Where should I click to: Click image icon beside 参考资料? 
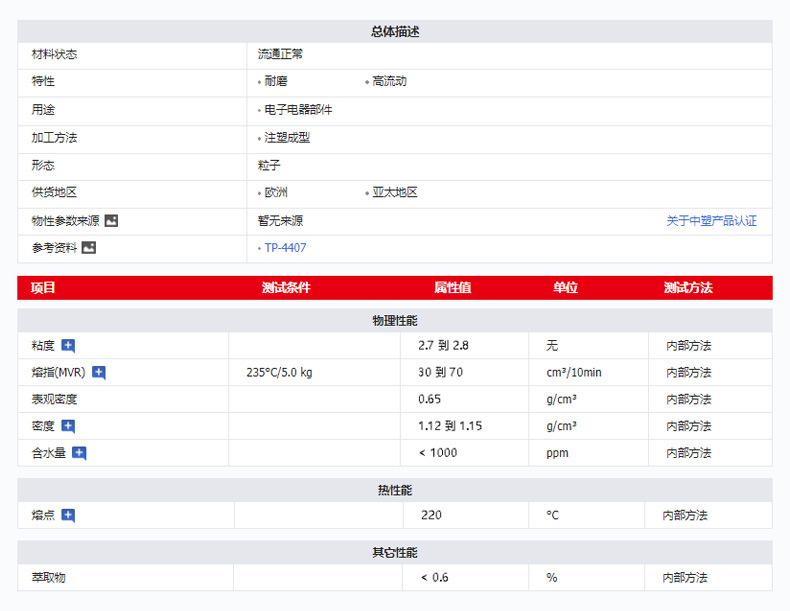pyautogui.click(x=89, y=248)
